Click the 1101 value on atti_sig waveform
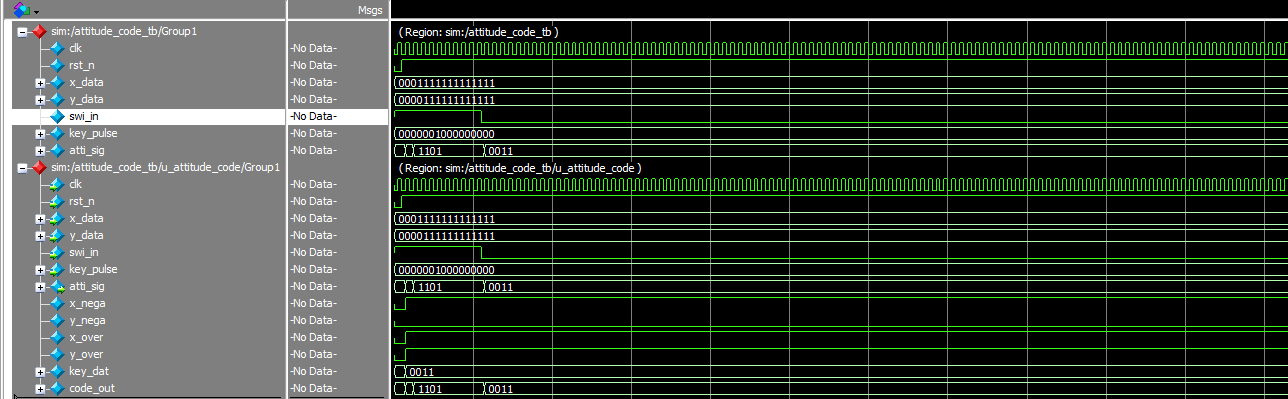1288x399 pixels. tap(429, 150)
